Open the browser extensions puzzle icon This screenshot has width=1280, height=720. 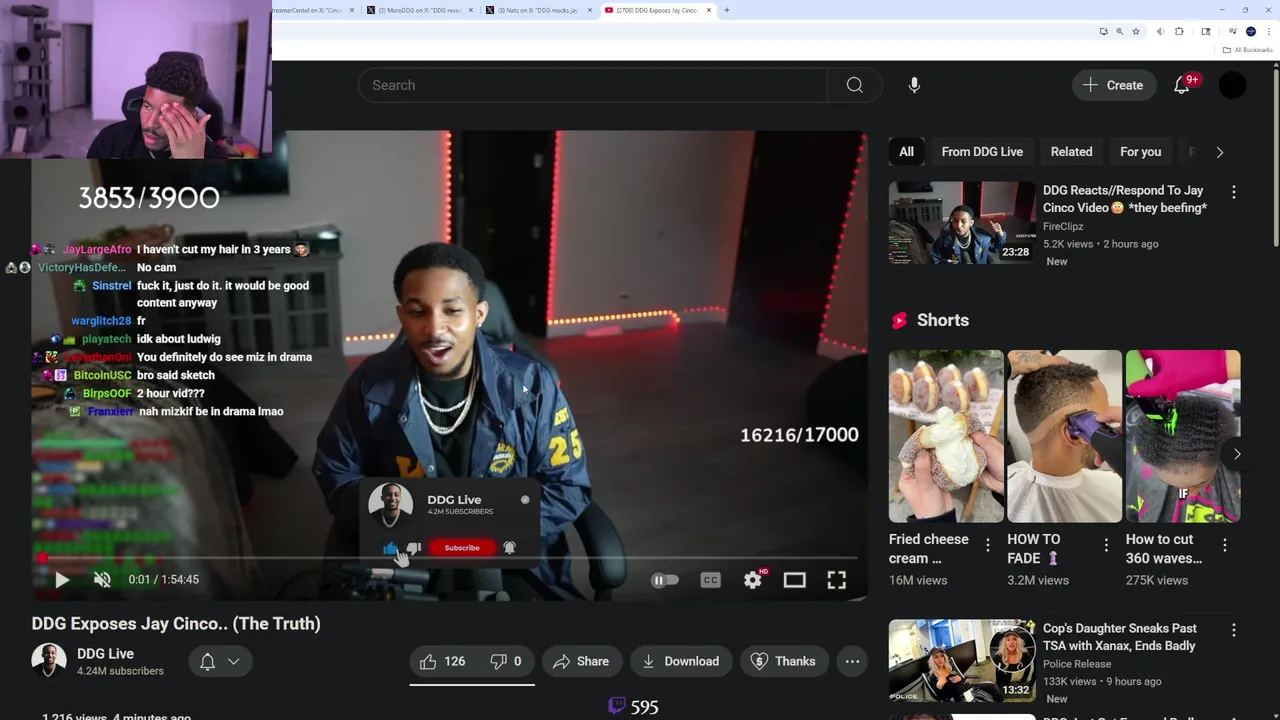[1179, 32]
